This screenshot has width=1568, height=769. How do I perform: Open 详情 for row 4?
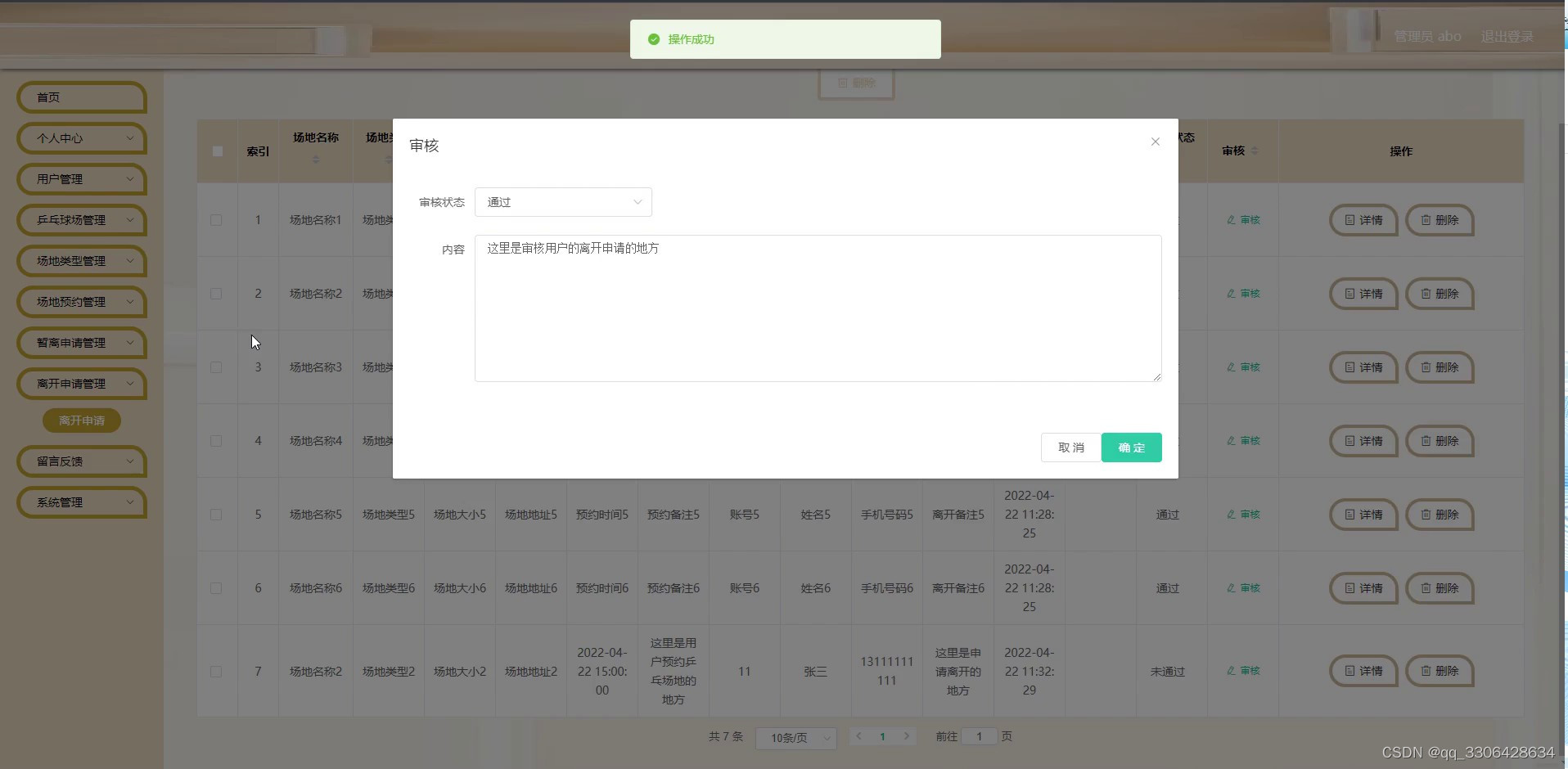[x=1363, y=441]
